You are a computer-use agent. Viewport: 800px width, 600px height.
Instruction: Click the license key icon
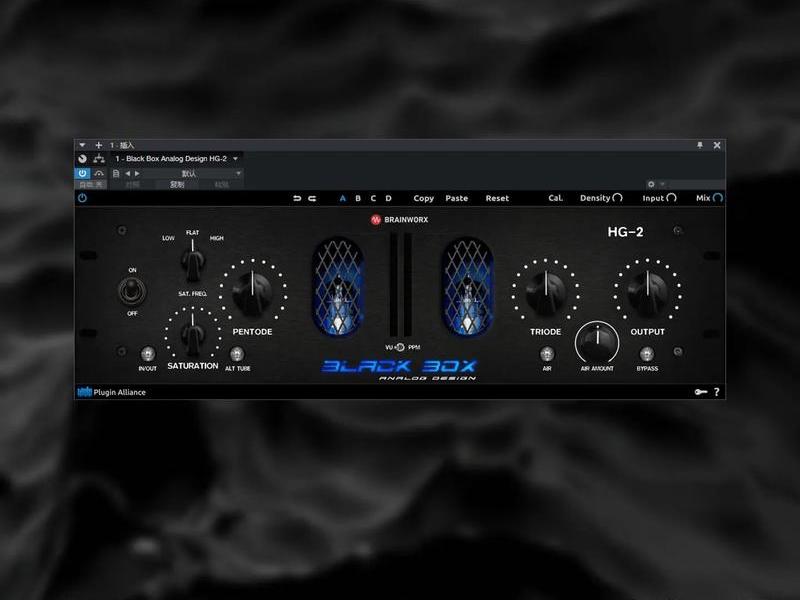701,392
